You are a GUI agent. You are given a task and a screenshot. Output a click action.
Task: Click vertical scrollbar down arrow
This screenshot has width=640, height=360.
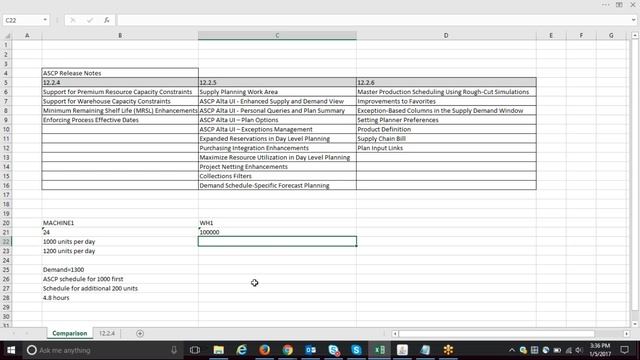(x=635, y=324)
